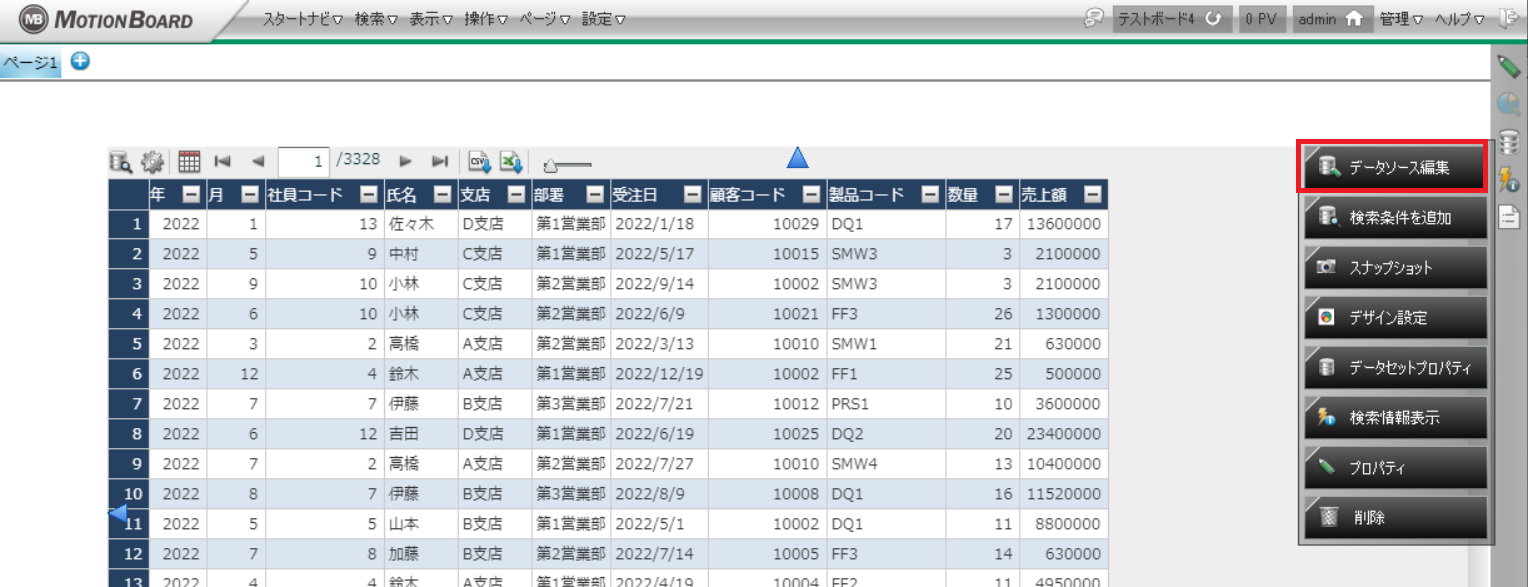Download the table as Excel

[511, 161]
